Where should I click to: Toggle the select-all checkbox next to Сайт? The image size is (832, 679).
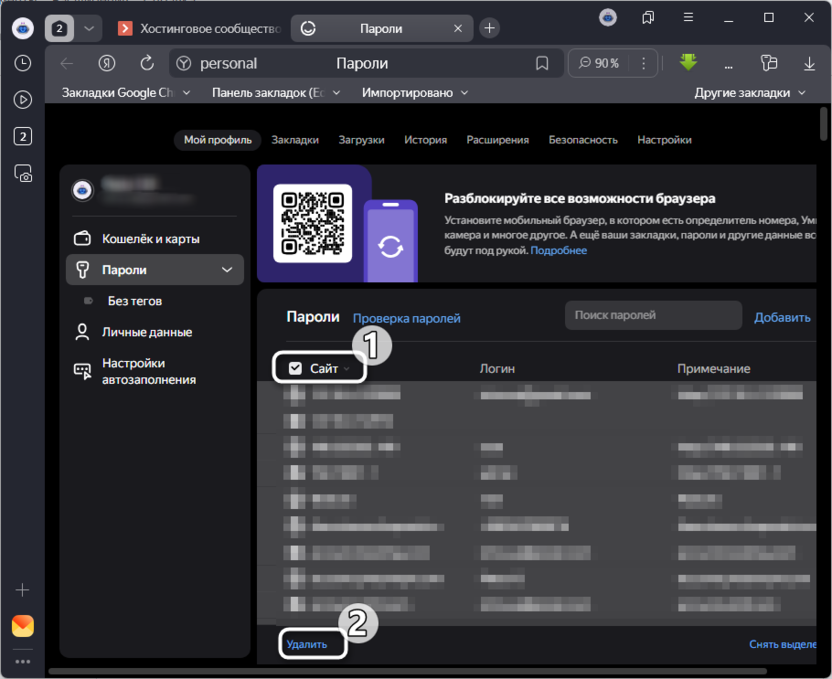[x=295, y=368]
